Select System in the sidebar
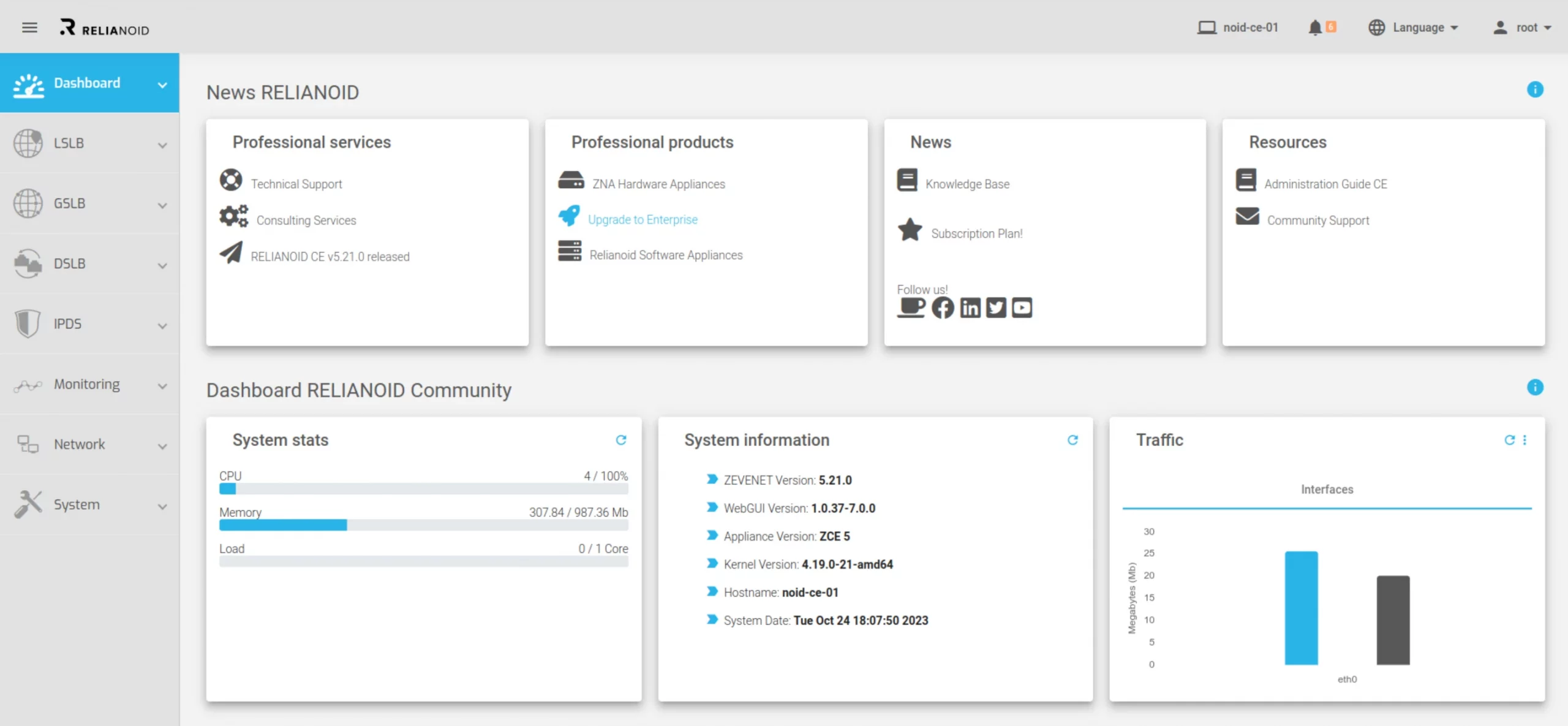Viewport: 1568px width, 726px height. tap(89, 504)
